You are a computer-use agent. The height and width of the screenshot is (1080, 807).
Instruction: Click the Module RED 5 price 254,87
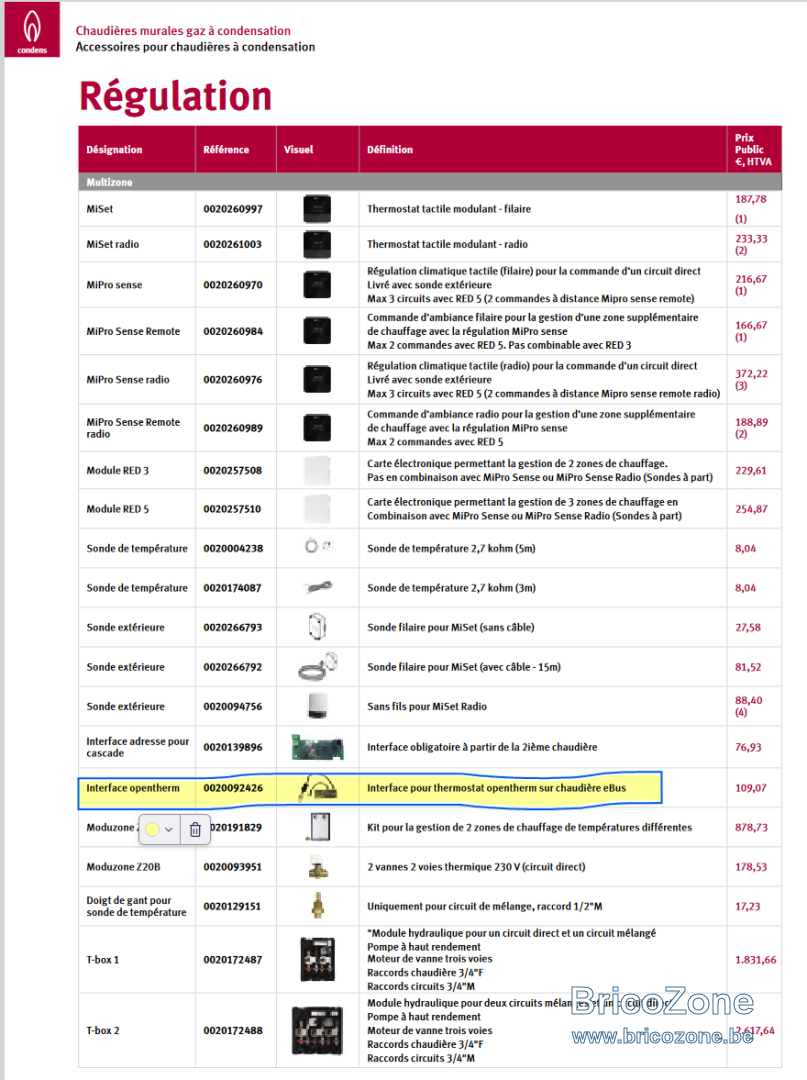tap(751, 509)
